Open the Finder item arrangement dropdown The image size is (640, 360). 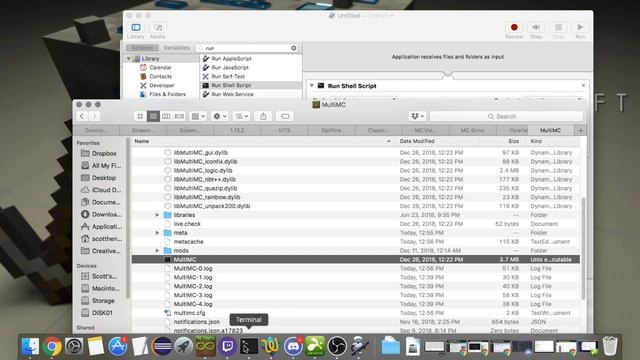pos(198,116)
